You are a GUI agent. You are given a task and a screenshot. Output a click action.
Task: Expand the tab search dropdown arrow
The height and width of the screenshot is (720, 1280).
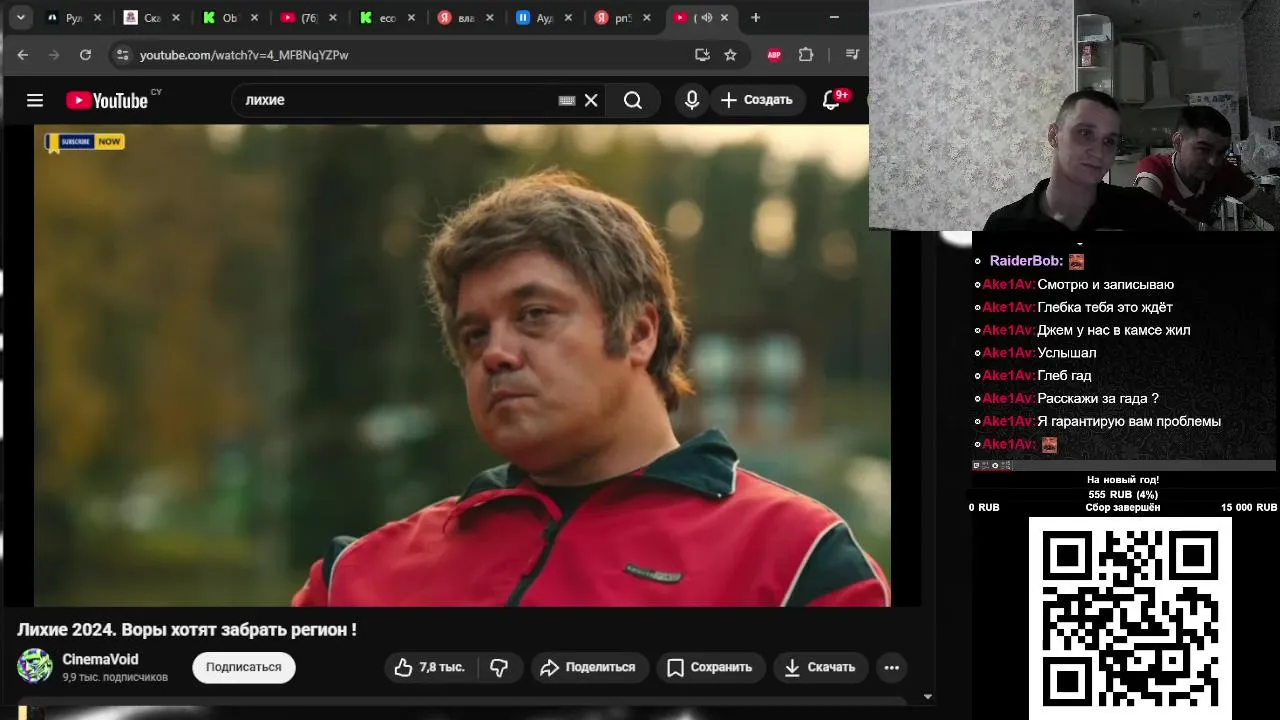click(x=20, y=17)
